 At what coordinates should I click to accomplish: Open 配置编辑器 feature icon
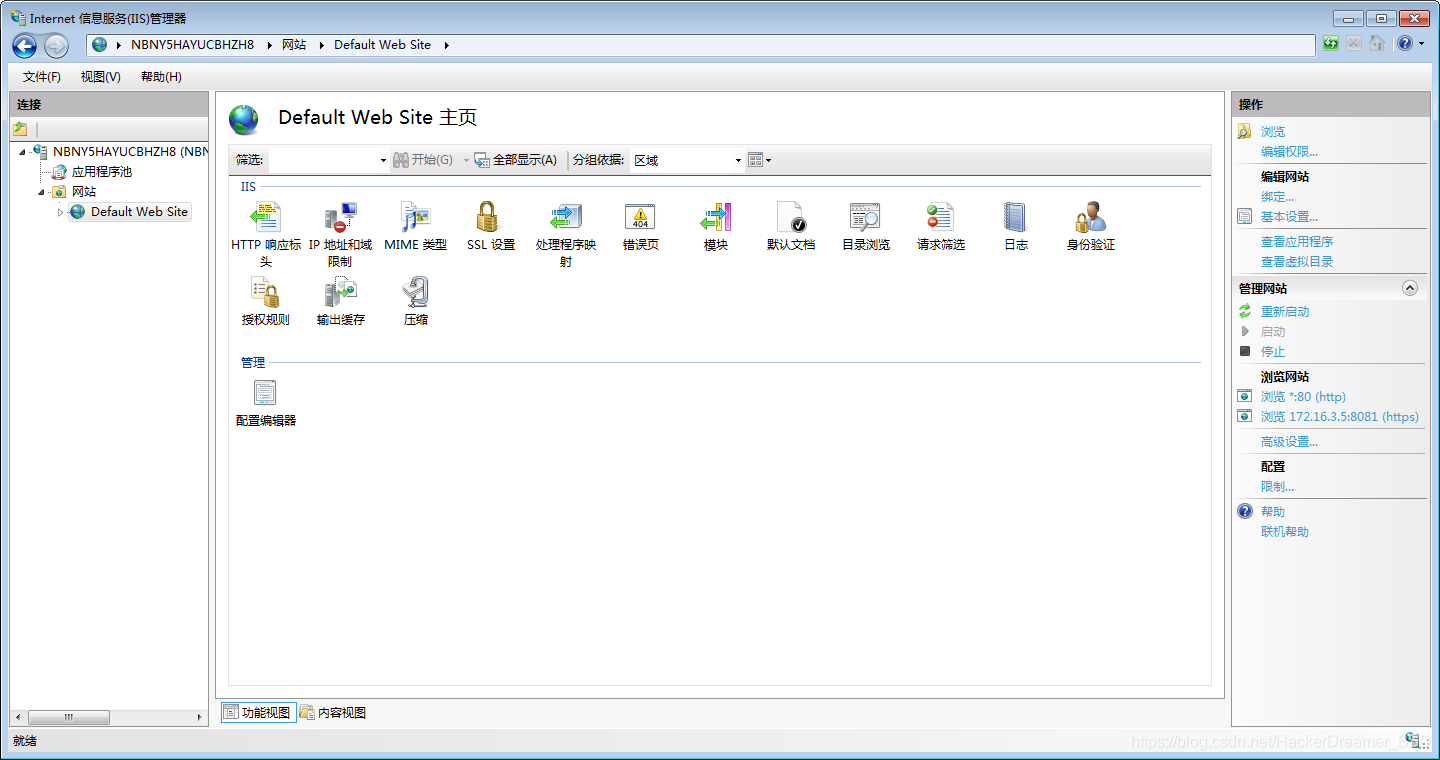265,393
